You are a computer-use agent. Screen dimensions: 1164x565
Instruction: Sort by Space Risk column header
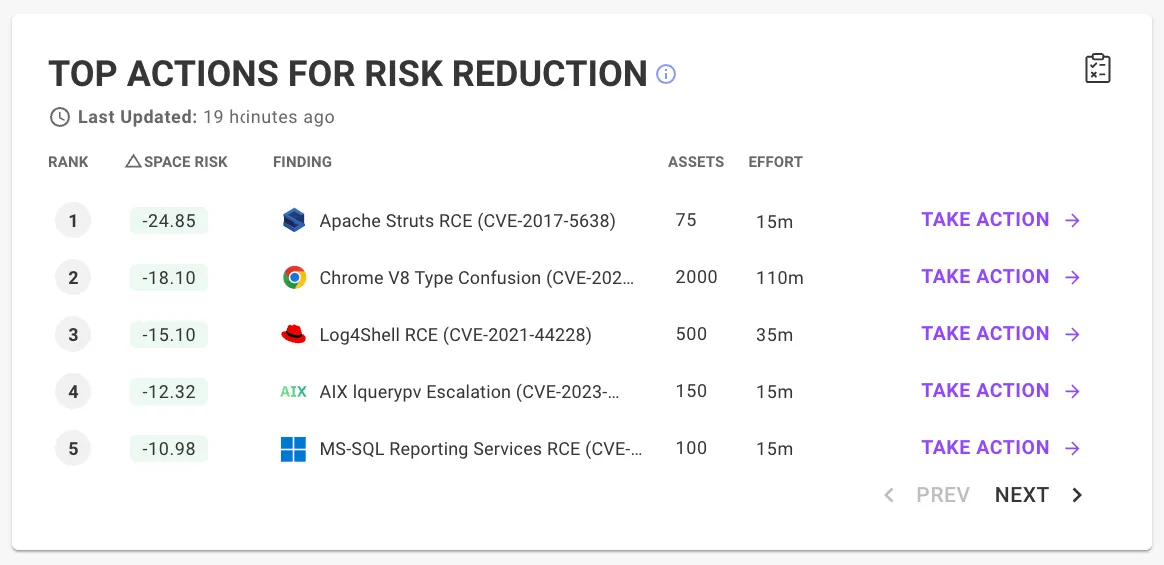(x=177, y=161)
